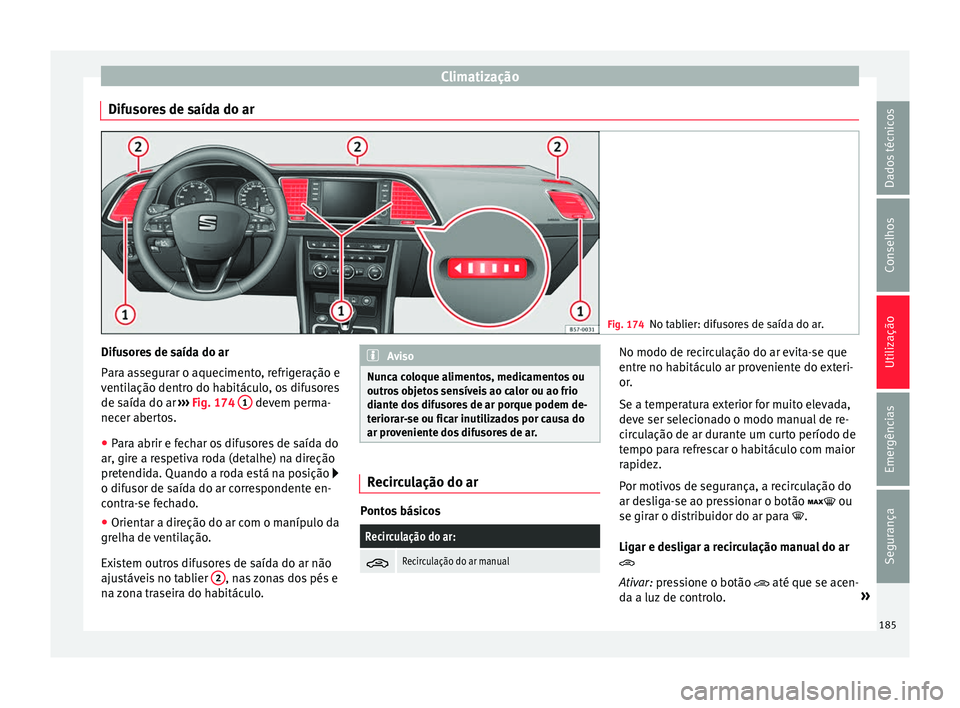Click the circled 2 reference after 'tablier'

pos(217,579)
